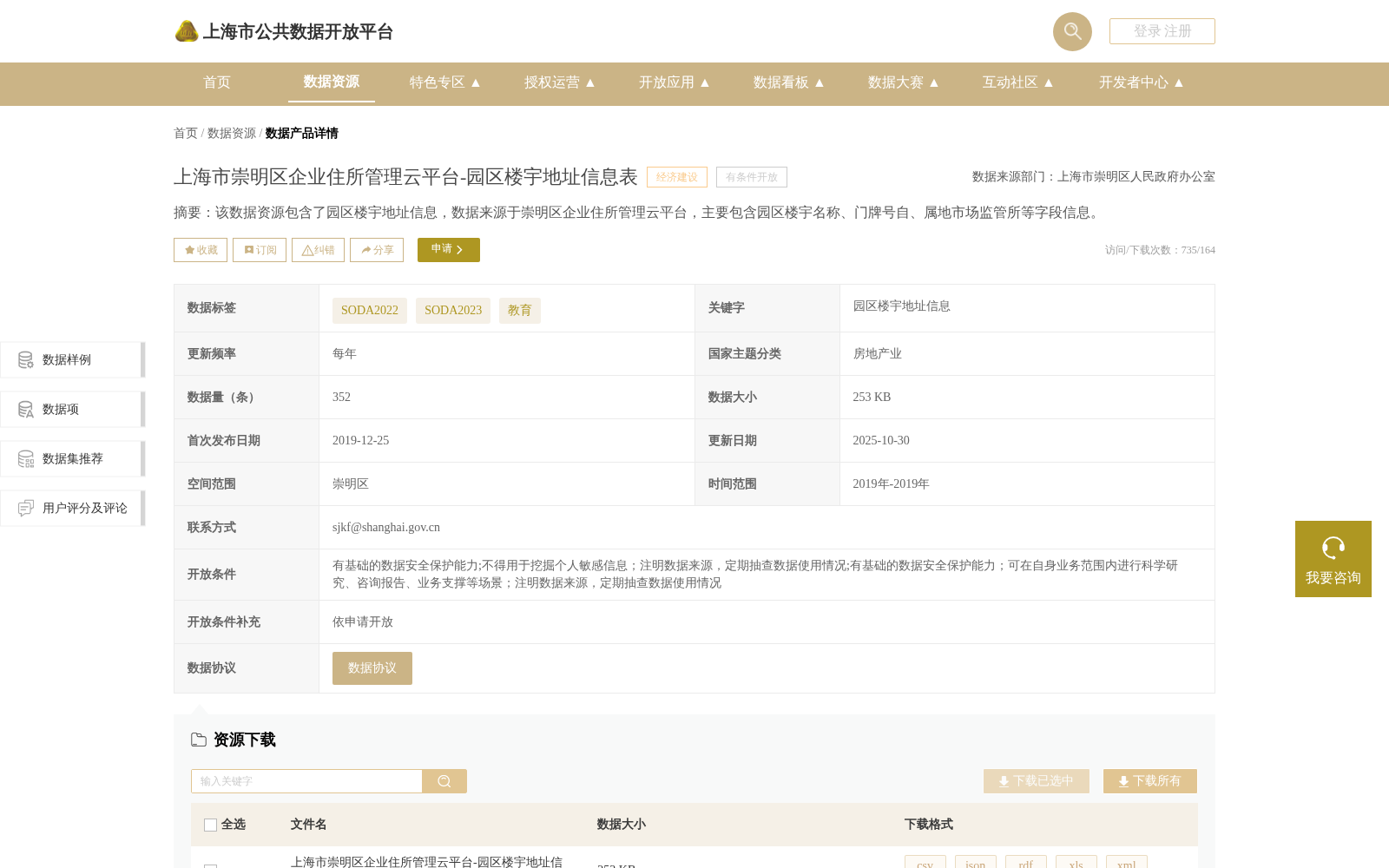The image size is (1389, 868).
Task: Expand the 开发者中心 menu
Action: [1142, 82]
